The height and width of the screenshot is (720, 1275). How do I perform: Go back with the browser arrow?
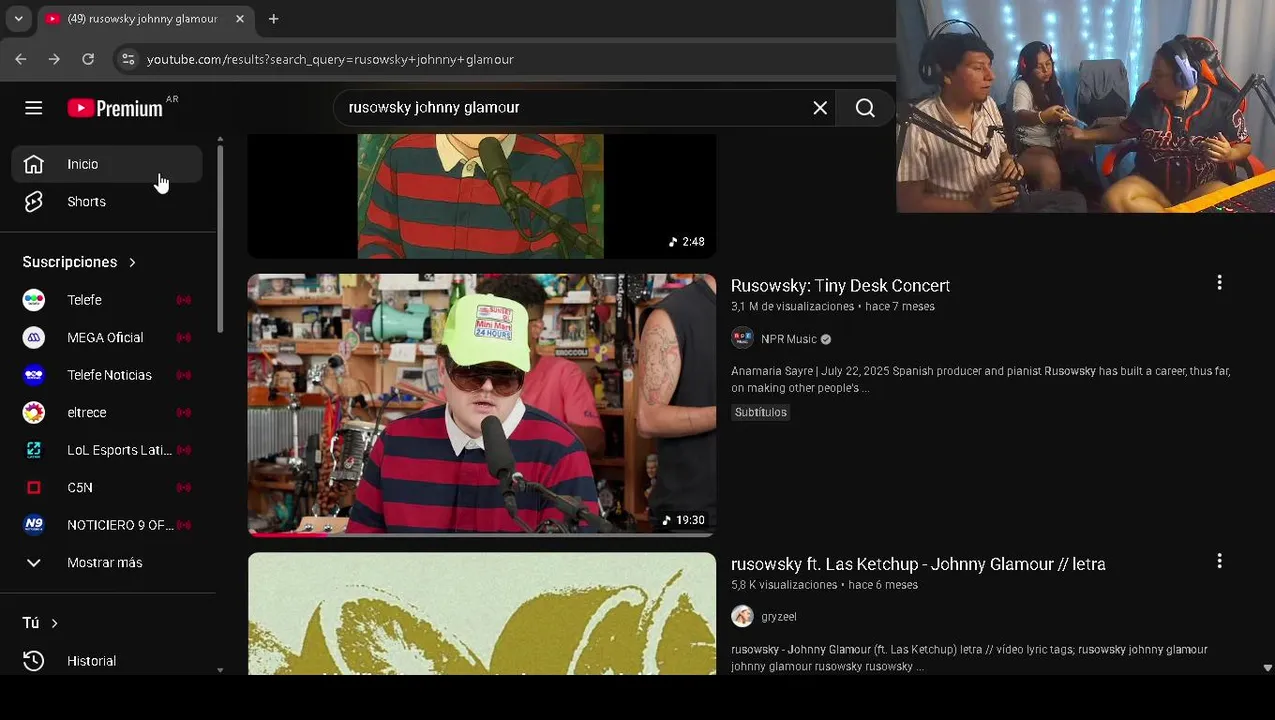tap(21, 59)
